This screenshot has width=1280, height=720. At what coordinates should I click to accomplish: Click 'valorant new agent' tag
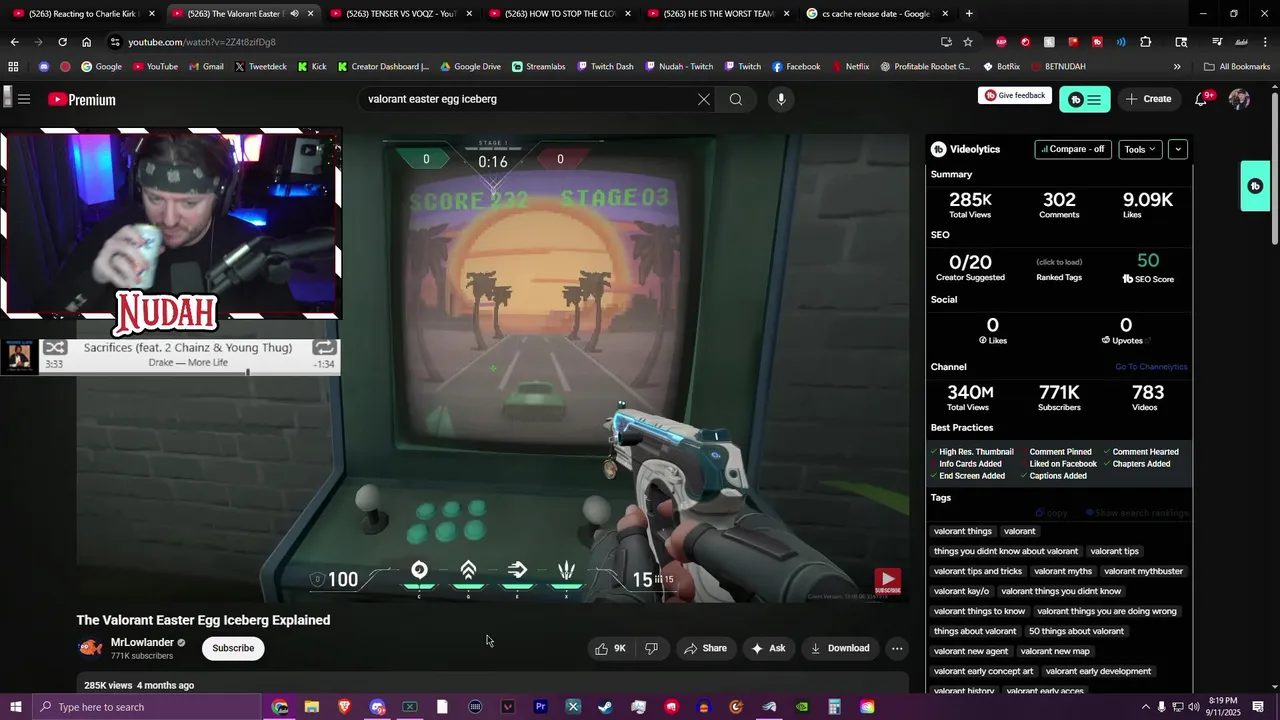point(970,651)
